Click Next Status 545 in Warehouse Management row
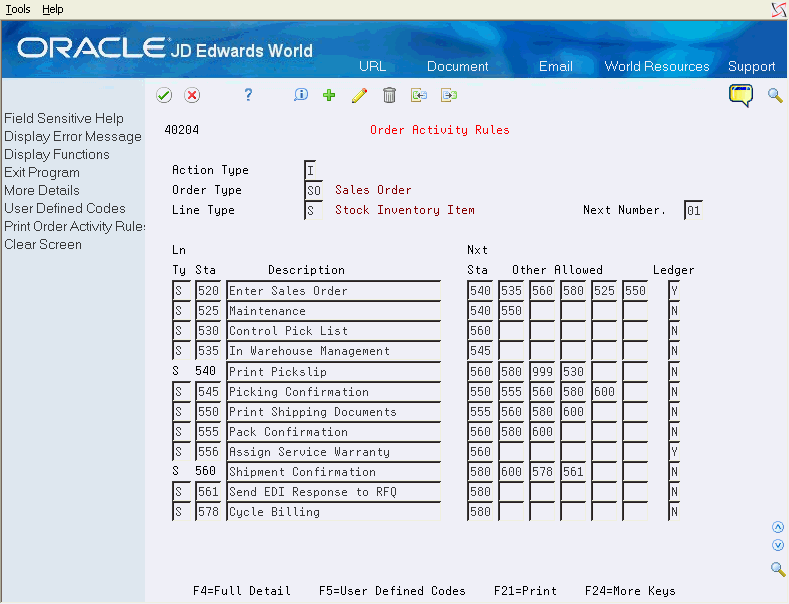 click(x=480, y=351)
